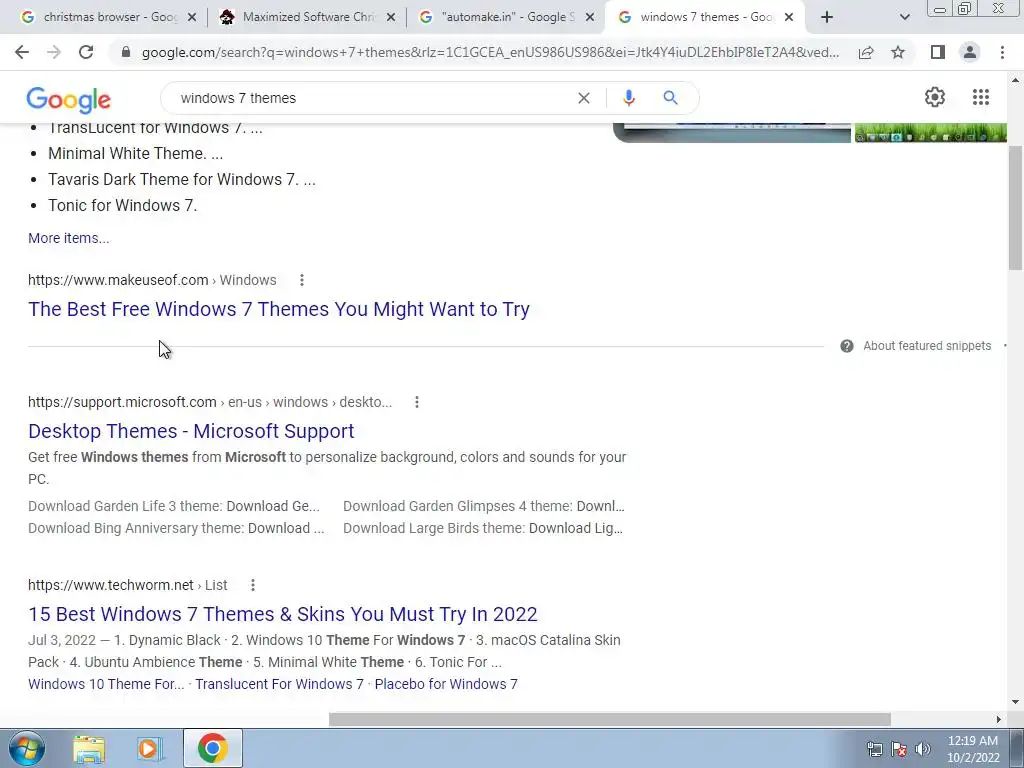1024x768 pixels.
Task: Click Tonic for Windows 7 list item
Action: pyautogui.click(x=122, y=206)
